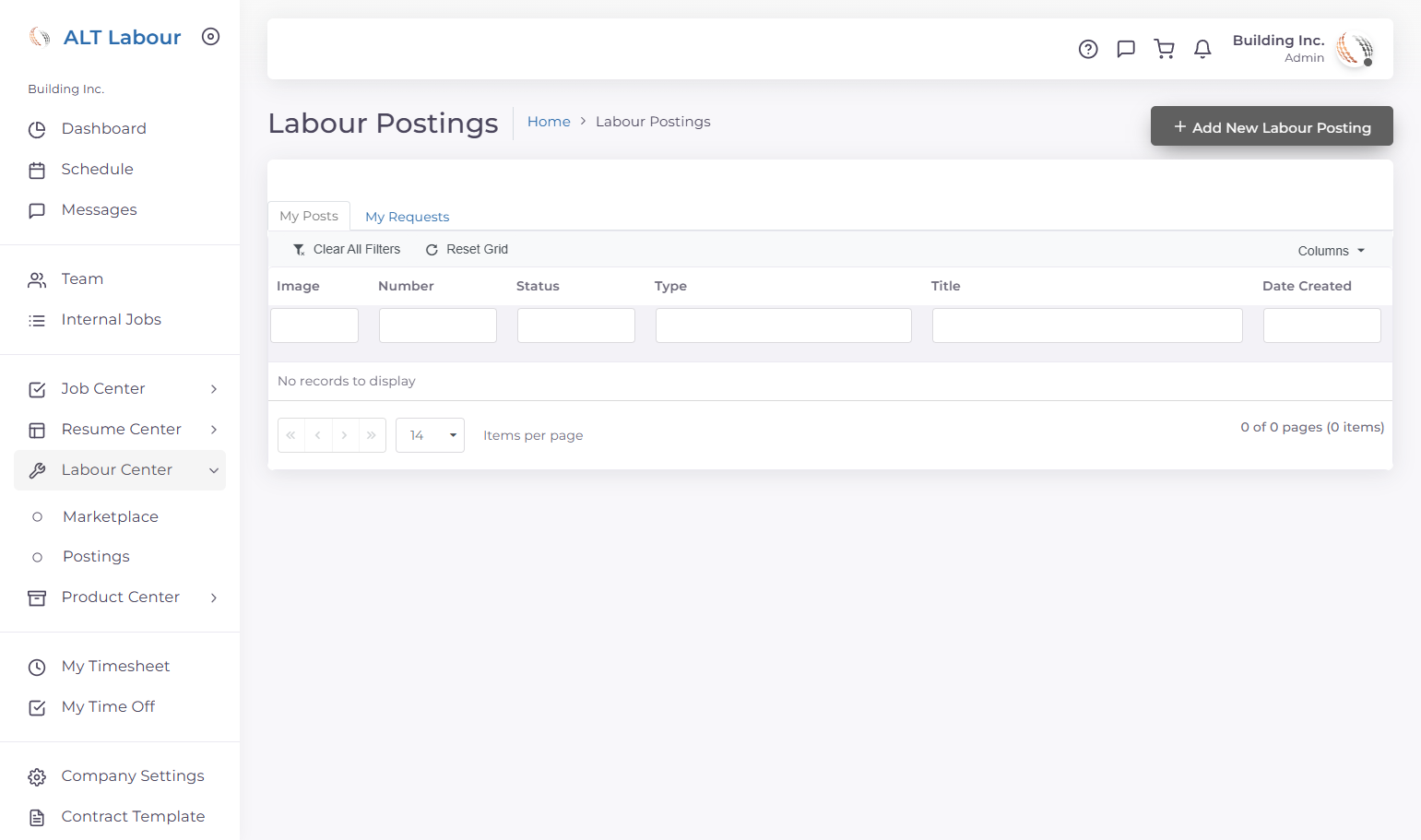This screenshot has height=840, width=1421.
Task: Open the Columns dropdown
Action: (x=1331, y=251)
